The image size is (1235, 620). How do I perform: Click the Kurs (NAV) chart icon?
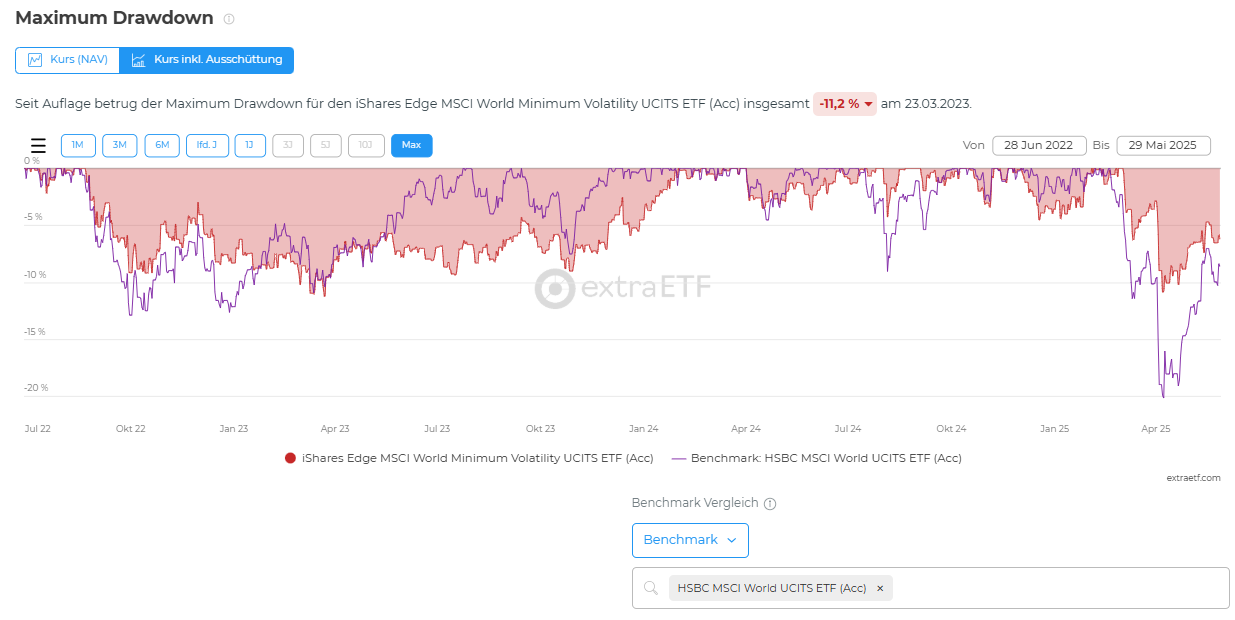(x=35, y=60)
